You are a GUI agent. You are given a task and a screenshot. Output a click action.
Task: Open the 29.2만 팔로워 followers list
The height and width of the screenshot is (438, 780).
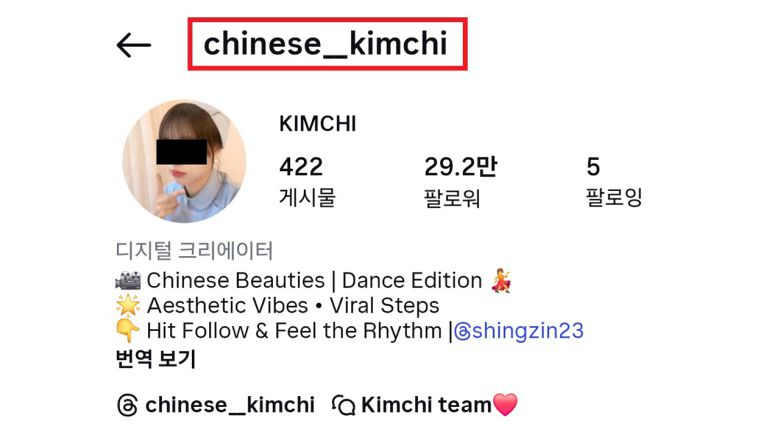tap(460, 181)
